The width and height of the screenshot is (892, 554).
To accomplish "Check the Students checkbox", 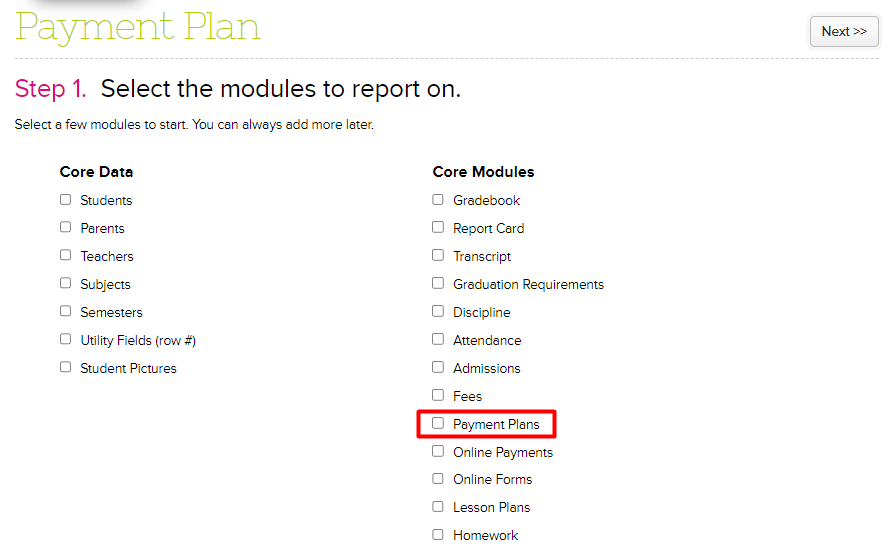I will point(66,200).
